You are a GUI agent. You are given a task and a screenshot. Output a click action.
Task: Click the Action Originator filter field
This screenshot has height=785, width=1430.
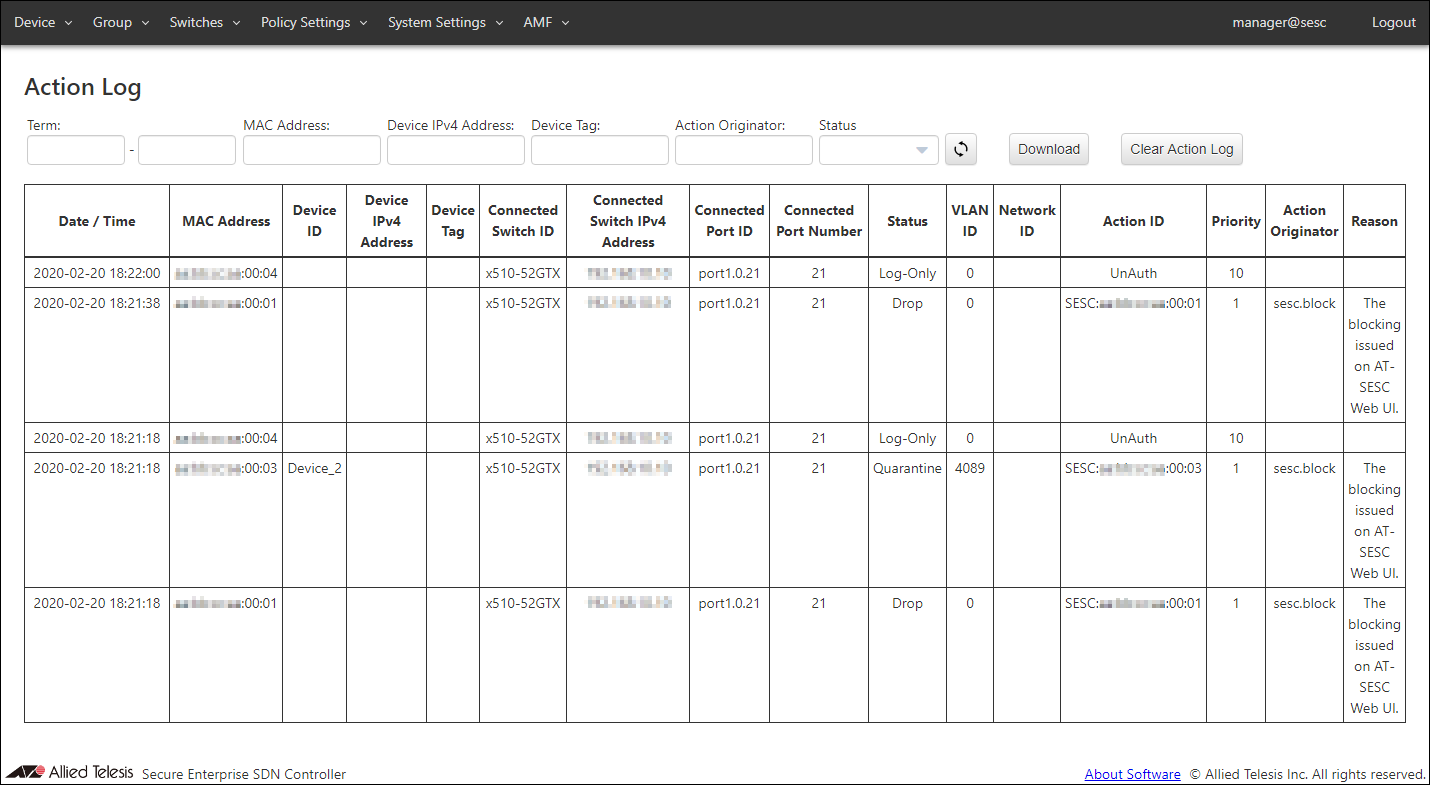(744, 150)
